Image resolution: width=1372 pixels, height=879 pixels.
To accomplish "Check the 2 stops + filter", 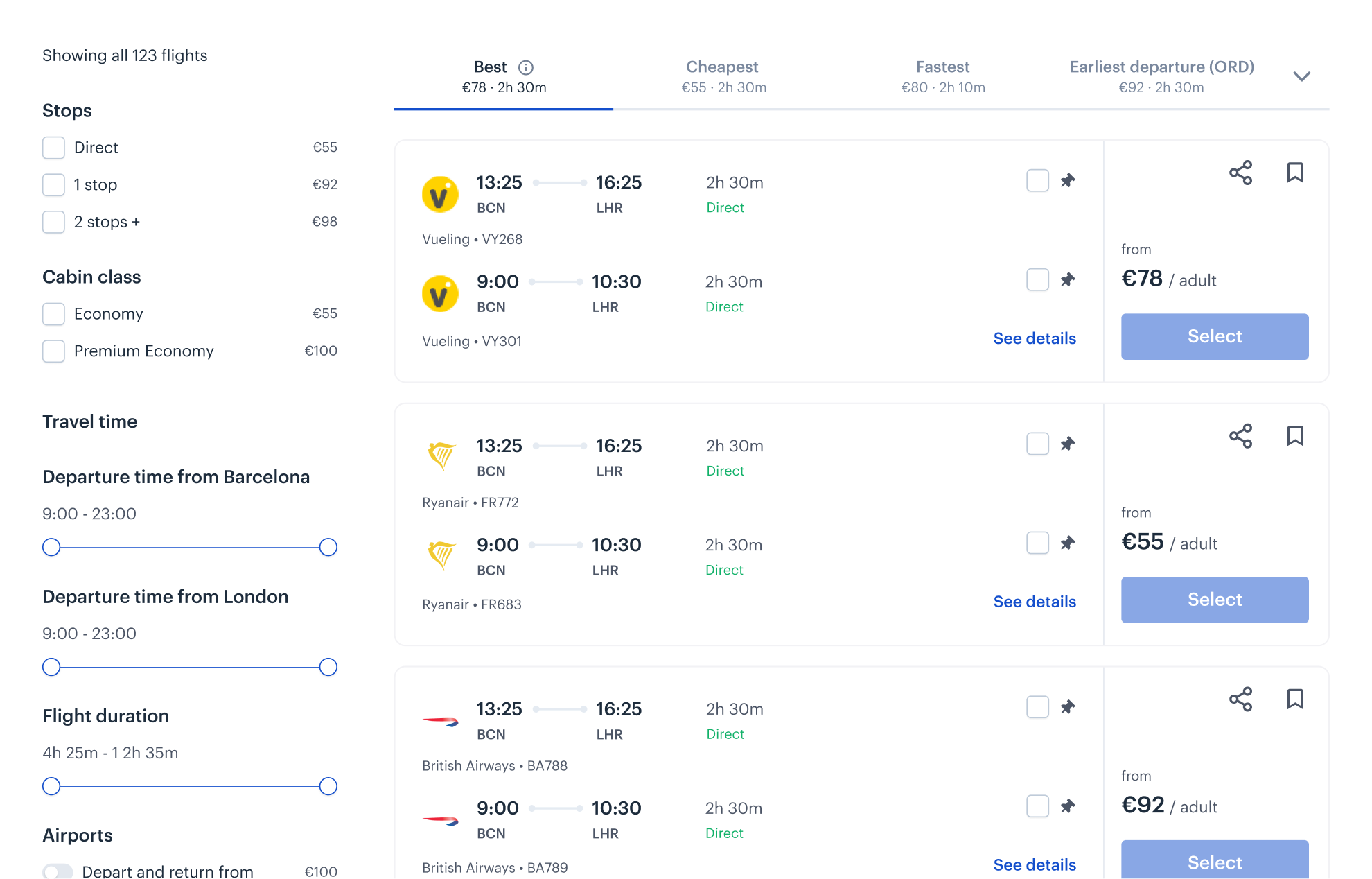I will (x=53, y=222).
